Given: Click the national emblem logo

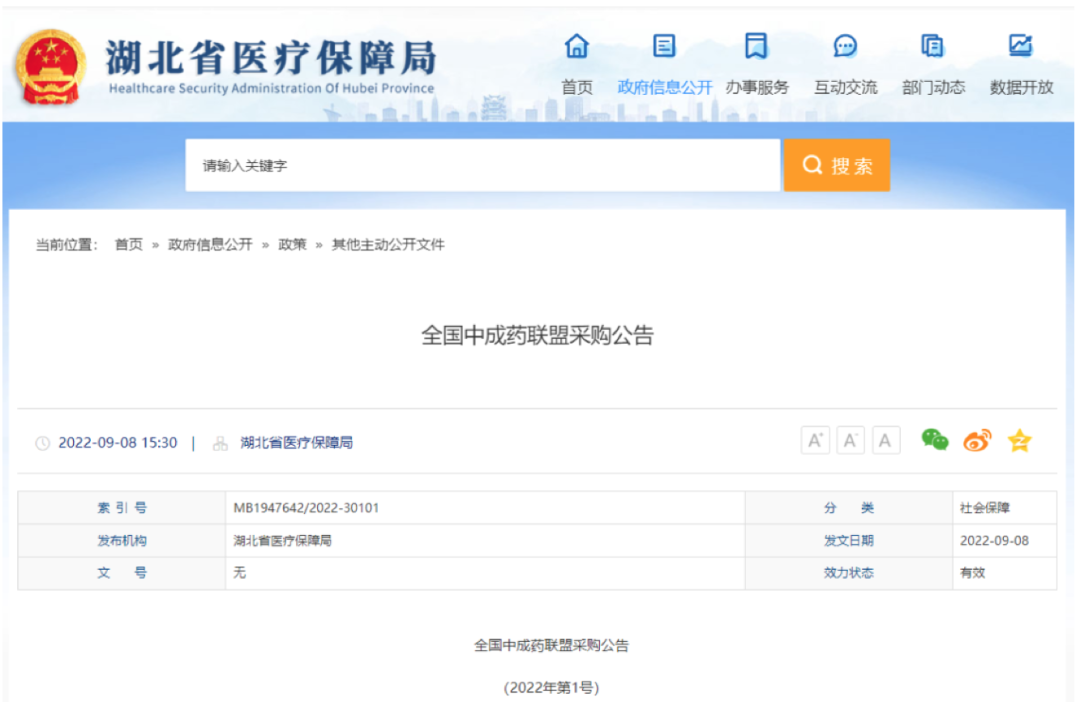Looking at the screenshot, I should [x=50, y=68].
